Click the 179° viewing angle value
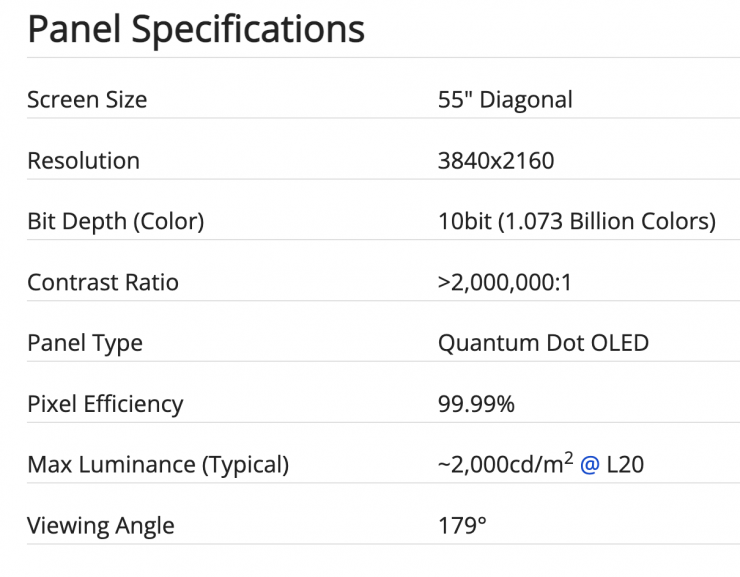Image resolution: width=740 pixels, height=577 pixels. (x=462, y=526)
